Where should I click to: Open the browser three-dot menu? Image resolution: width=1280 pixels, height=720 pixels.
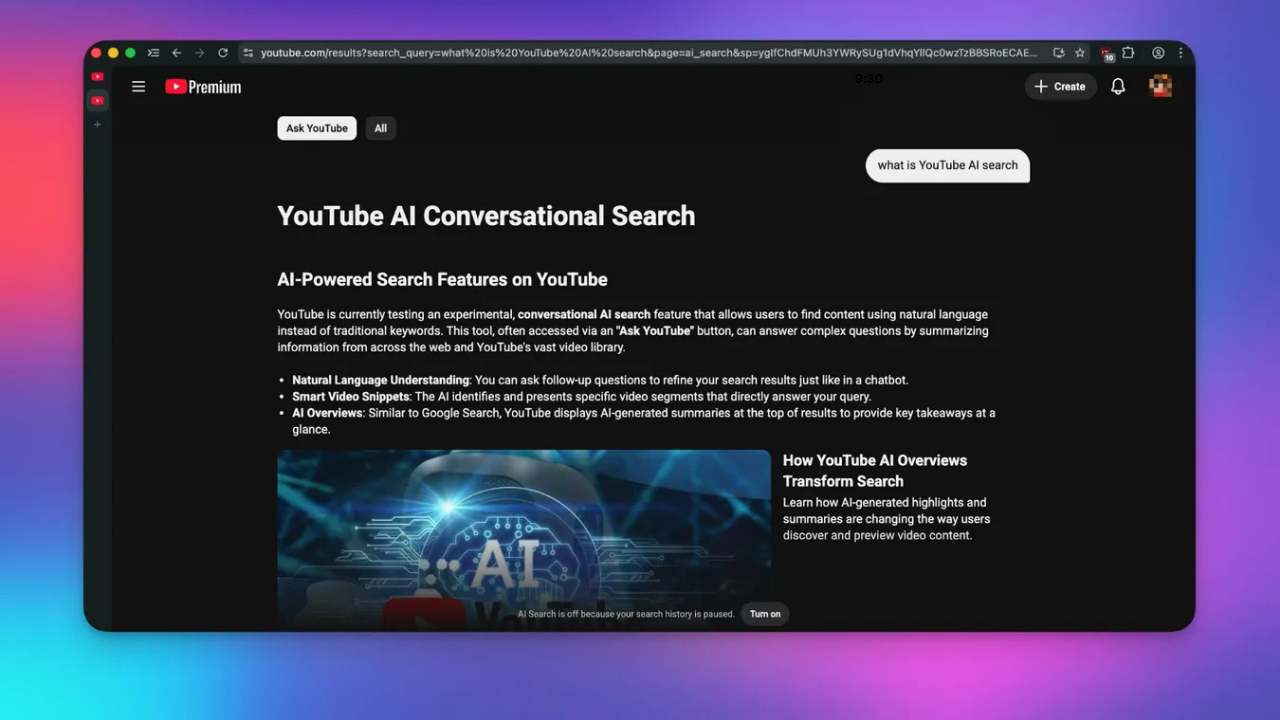(x=1180, y=53)
